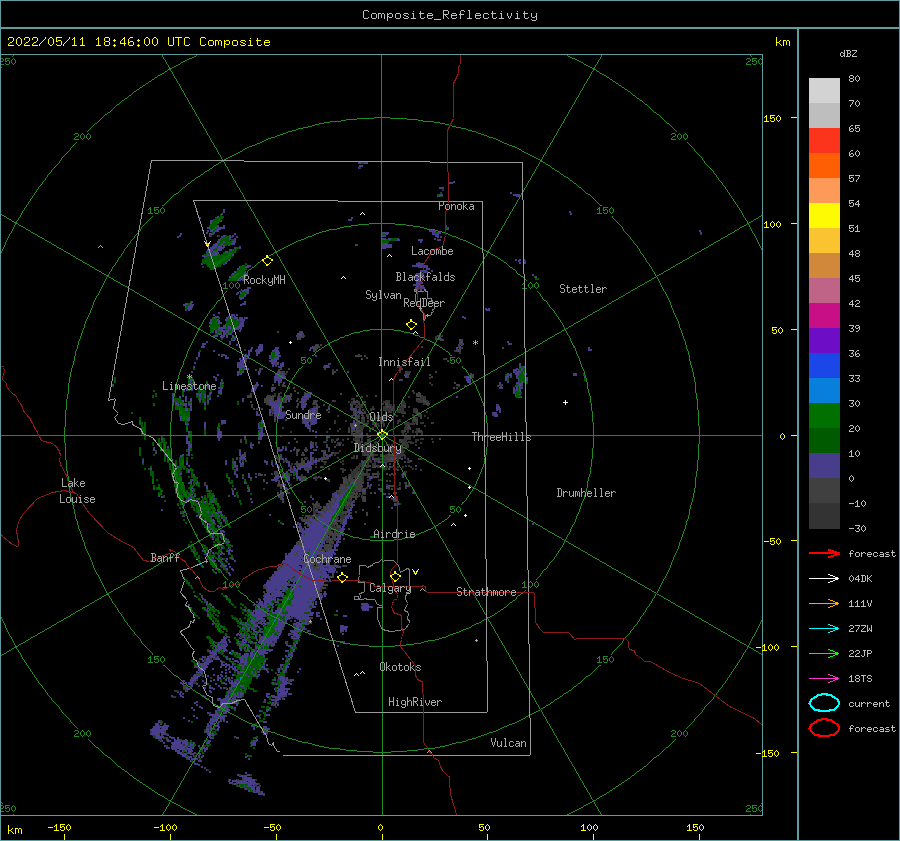Select the light blue 33 dBZ swatch

coord(824,390)
